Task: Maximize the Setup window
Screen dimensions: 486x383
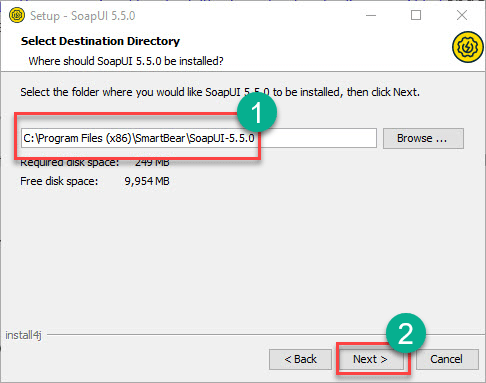Action: [416, 15]
